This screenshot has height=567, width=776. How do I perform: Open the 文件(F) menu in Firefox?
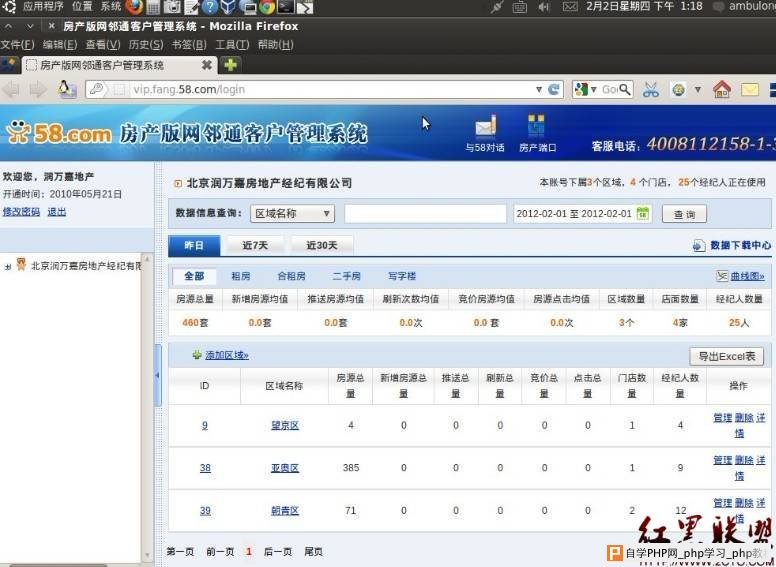[18, 45]
